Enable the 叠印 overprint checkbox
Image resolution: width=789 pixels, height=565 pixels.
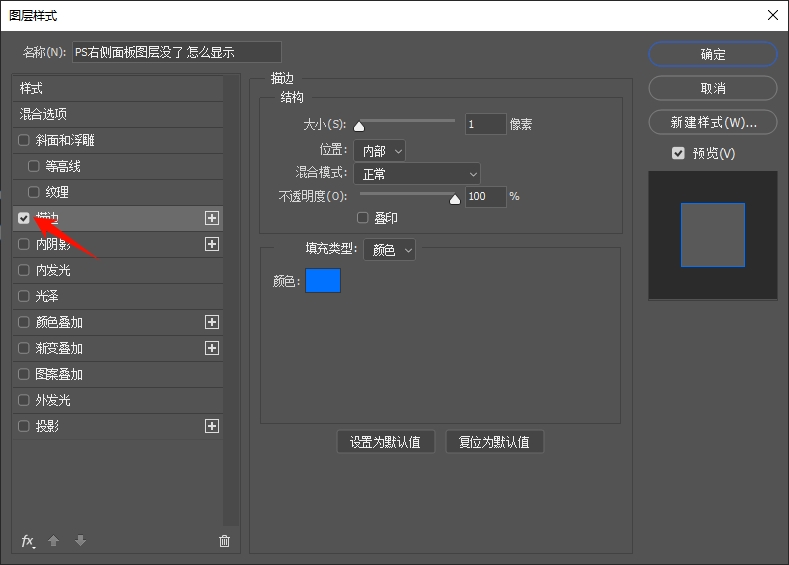[x=363, y=218]
